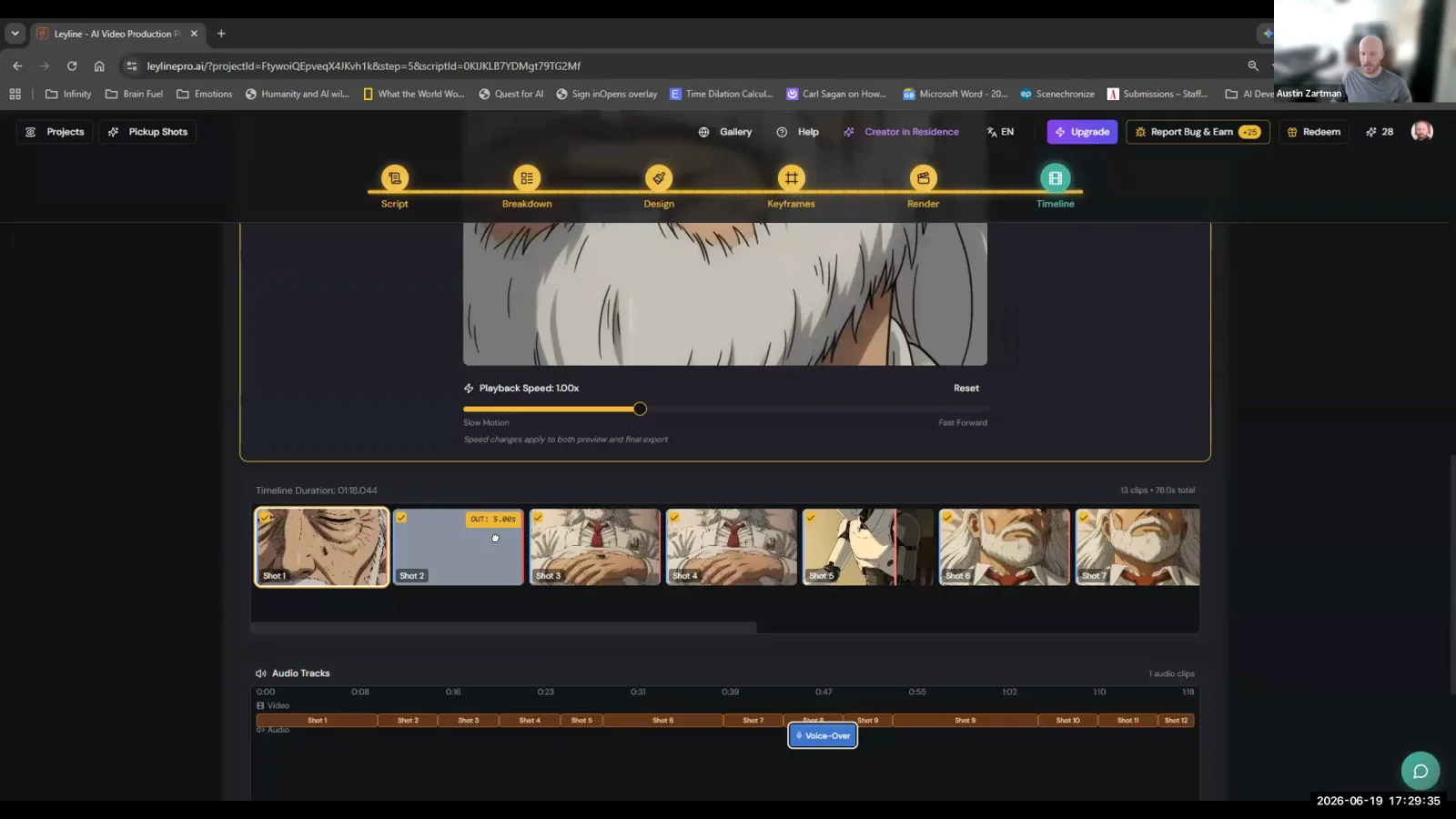Click the Help question mark icon
The width and height of the screenshot is (1456, 819).
click(782, 132)
